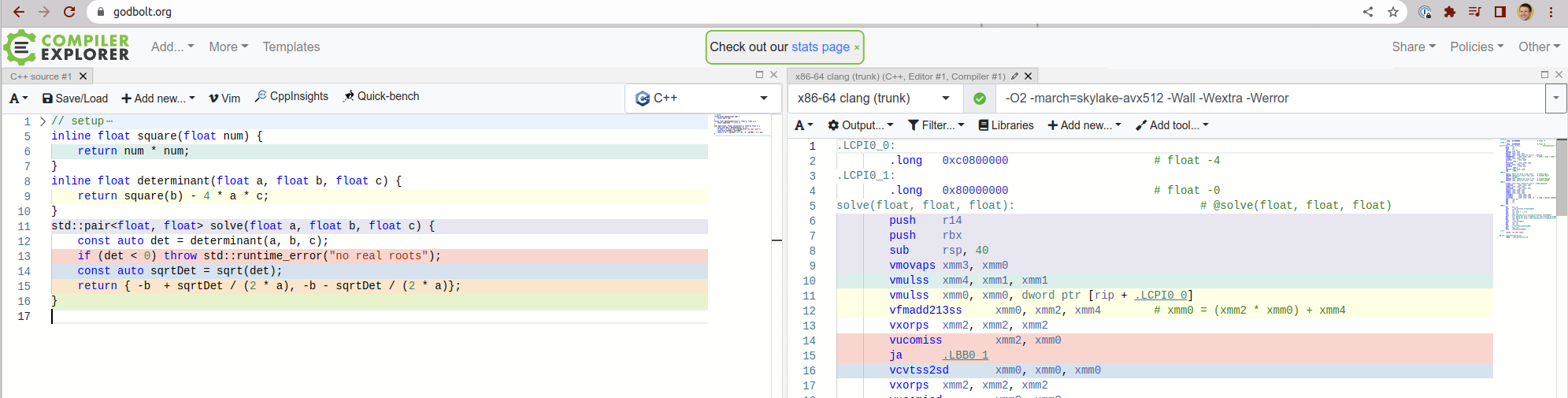The height and width of the screenshot is (398, 1568).
Task: Click the Compiler Explorer logo
Action: click(x=67, y=47)
